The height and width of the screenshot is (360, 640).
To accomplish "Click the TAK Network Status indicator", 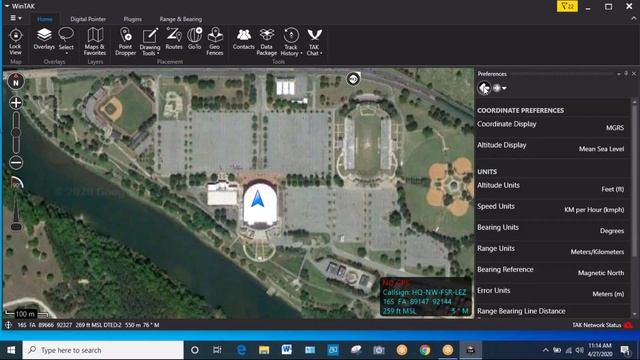I will pyautogui.click(x=602, y=325).
